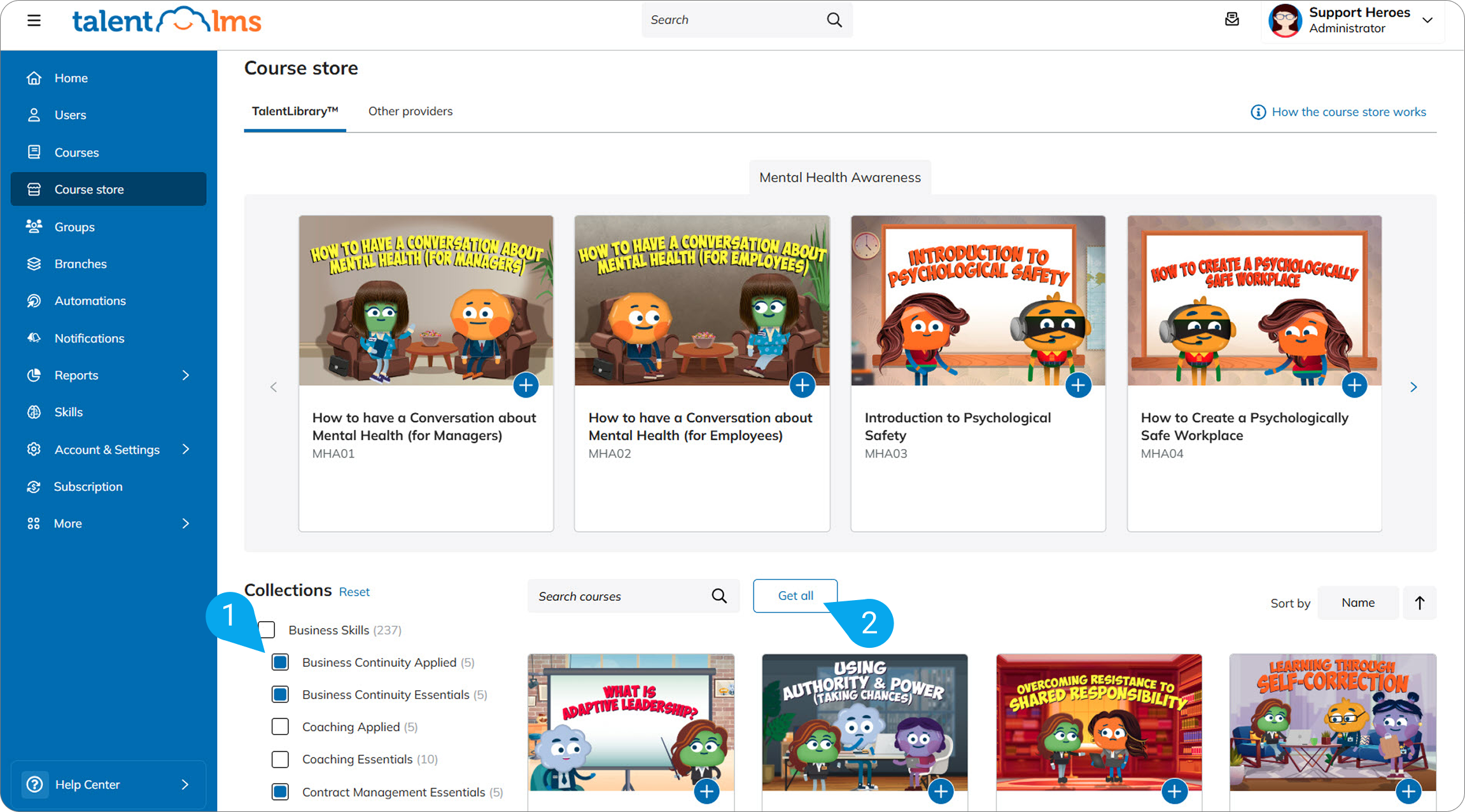Click the Skills sidebar icon
Image resolution: width=1465 pixels, height=812 pixels.
(x=34, y=412)
